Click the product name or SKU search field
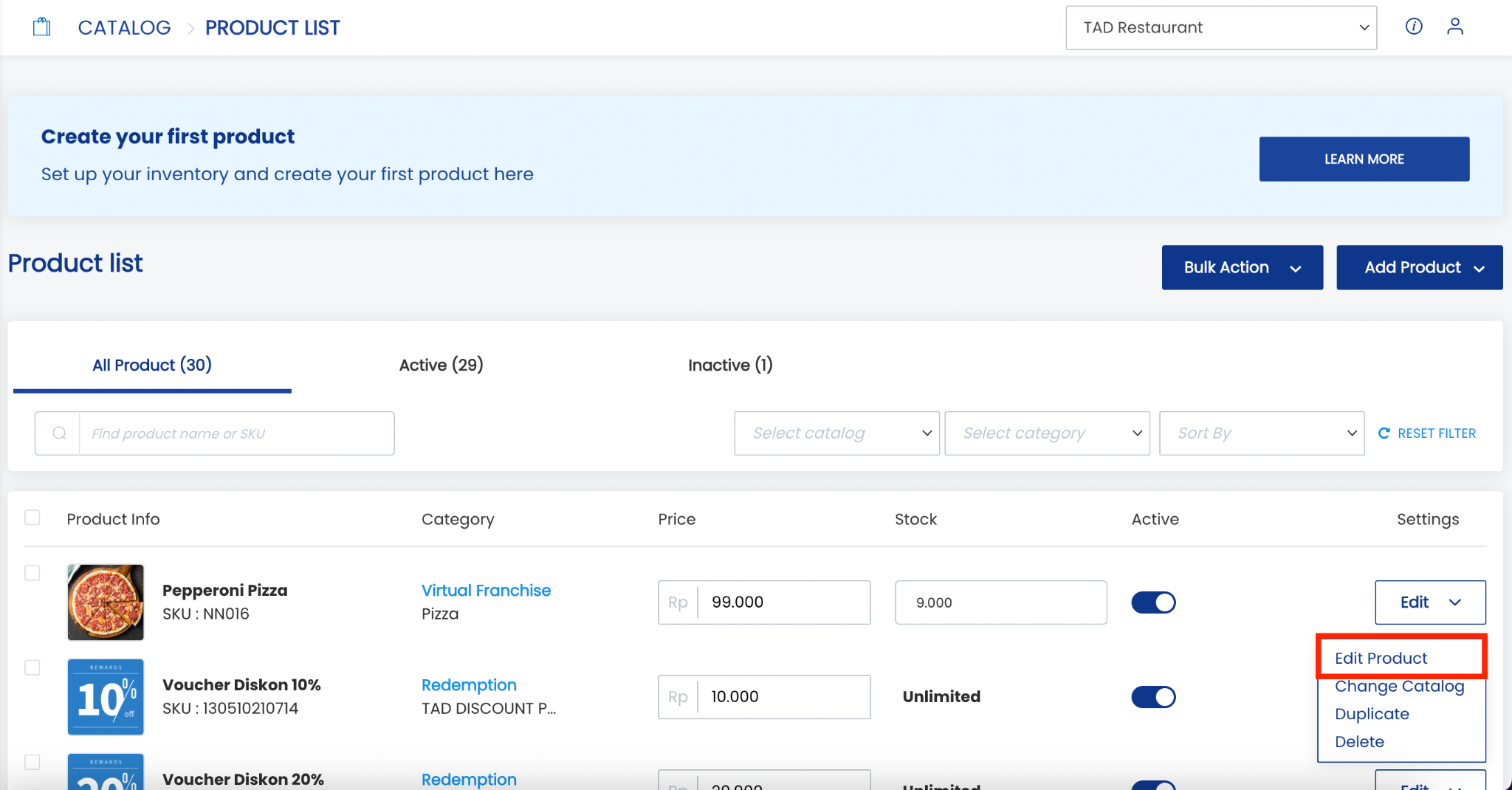Image resolution: width=1512 pixels, height=790 pixels. pos(236,433)
